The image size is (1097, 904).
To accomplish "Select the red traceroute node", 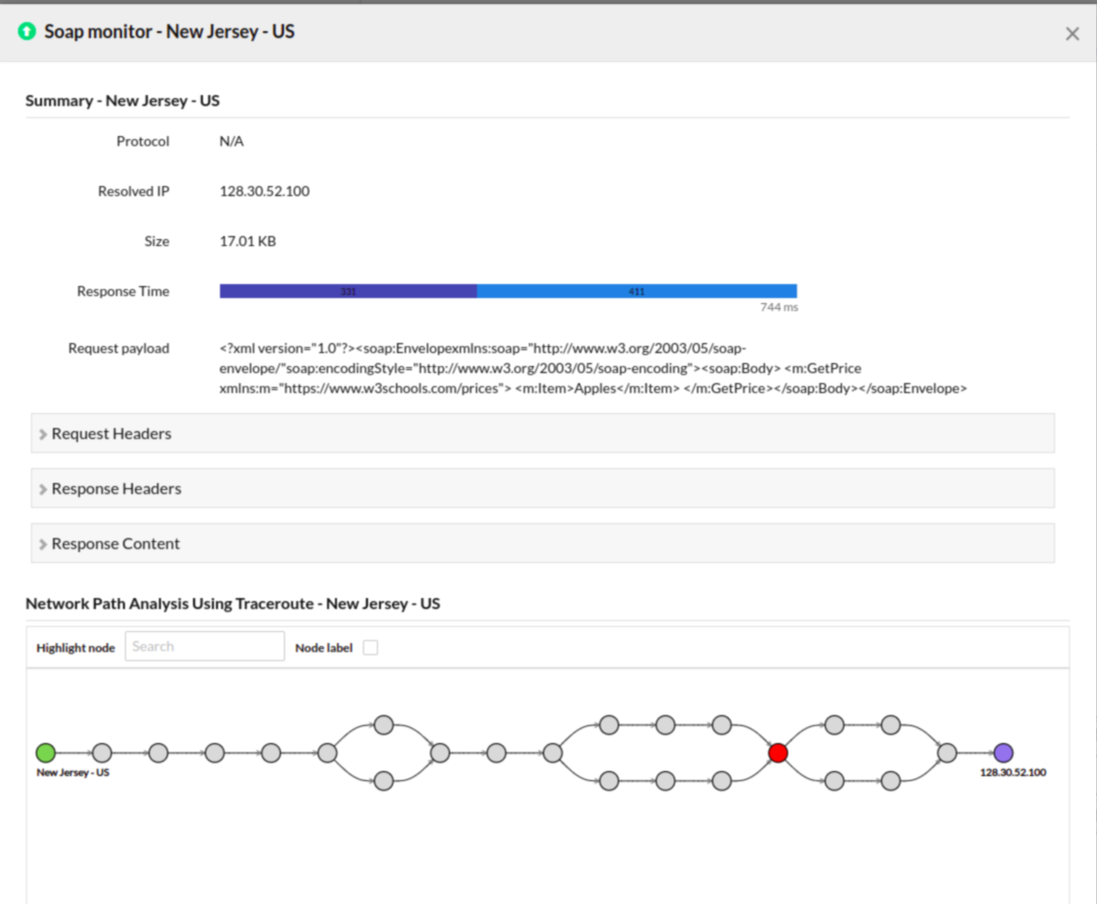I will click(778, 753).
